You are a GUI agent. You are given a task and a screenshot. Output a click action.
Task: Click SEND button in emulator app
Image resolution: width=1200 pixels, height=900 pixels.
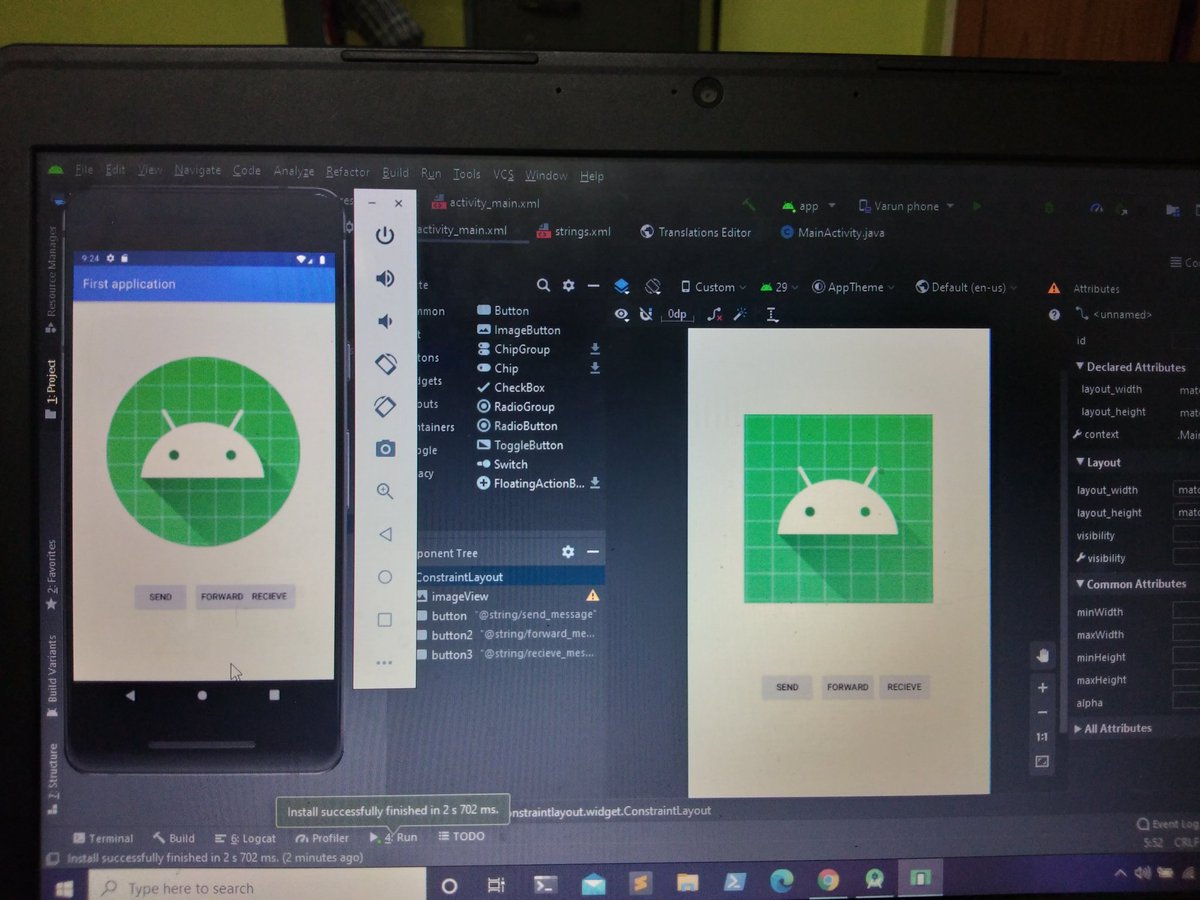[x=160, y=597]
